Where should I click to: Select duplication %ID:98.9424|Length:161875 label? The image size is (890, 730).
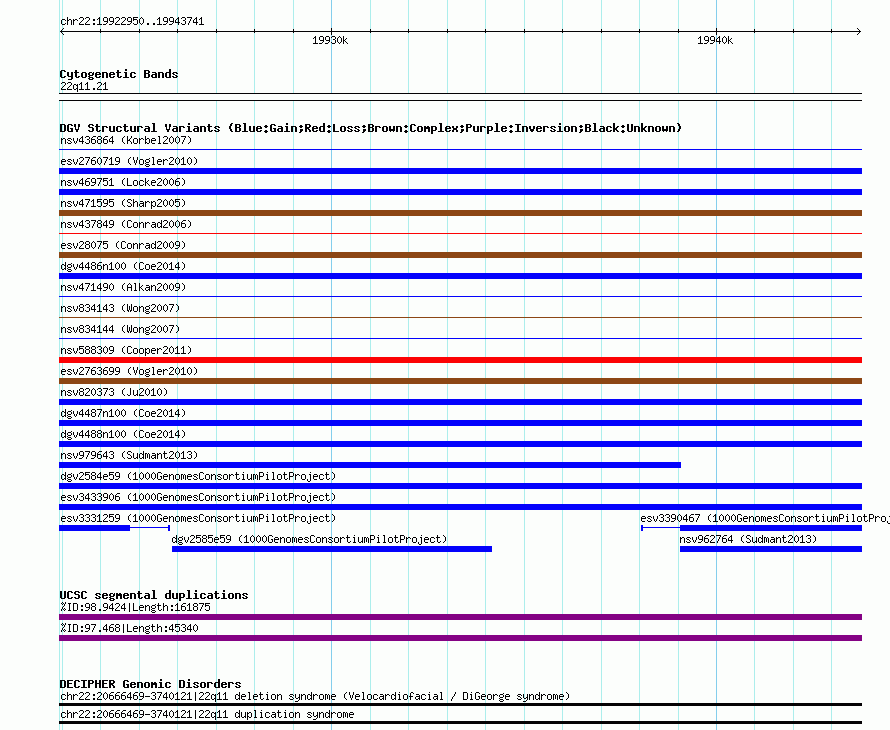(x=135, y=607)
